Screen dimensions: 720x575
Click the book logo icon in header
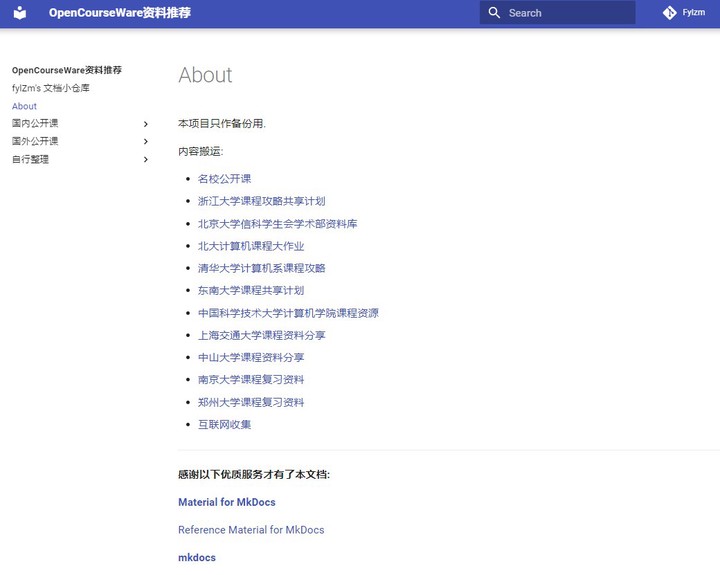point(20,13)
